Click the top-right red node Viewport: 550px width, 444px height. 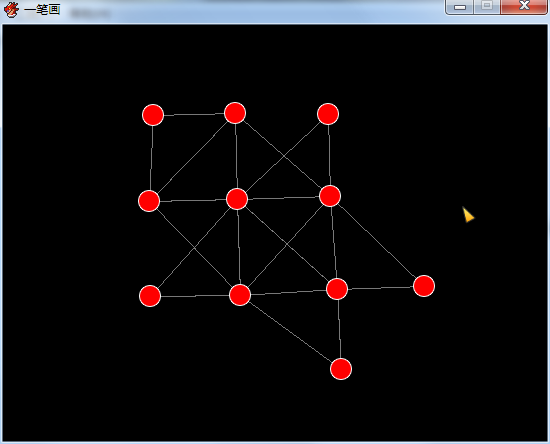point(328,114)
